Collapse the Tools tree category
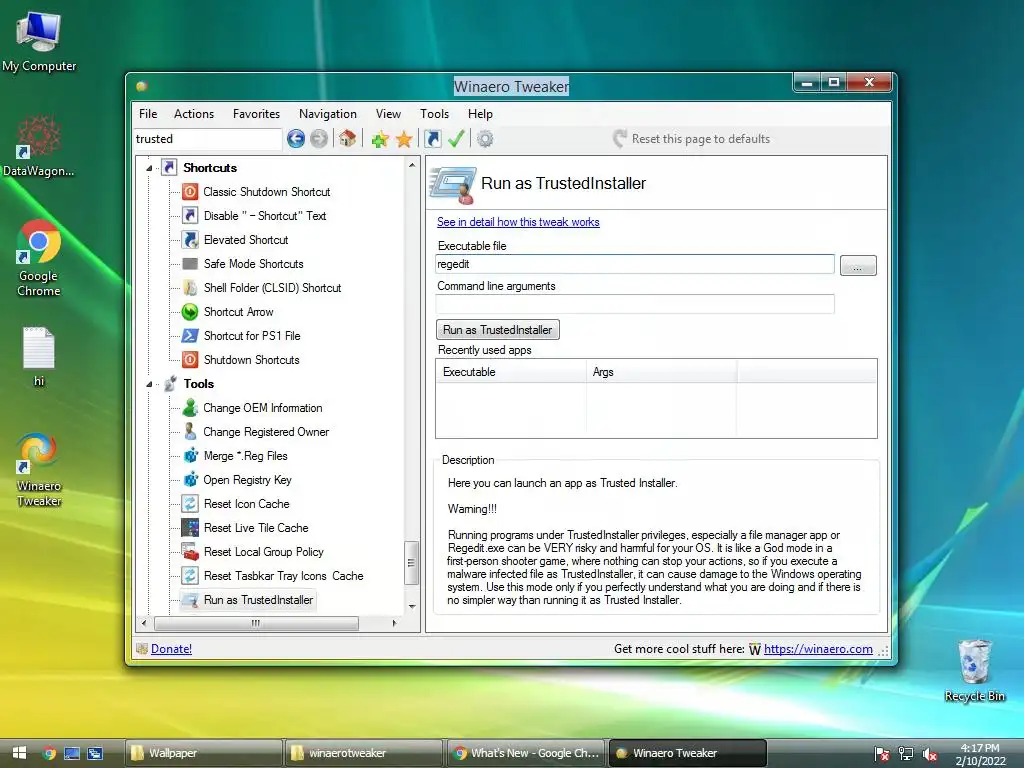The width and height of the screenshot is (1024, 768). [149, 384]
